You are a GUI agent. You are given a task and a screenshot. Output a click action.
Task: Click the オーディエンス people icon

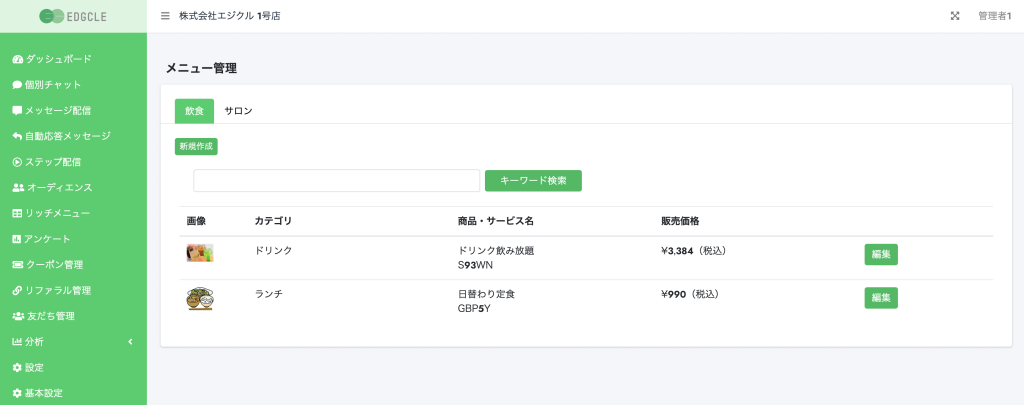click(18, 187)
